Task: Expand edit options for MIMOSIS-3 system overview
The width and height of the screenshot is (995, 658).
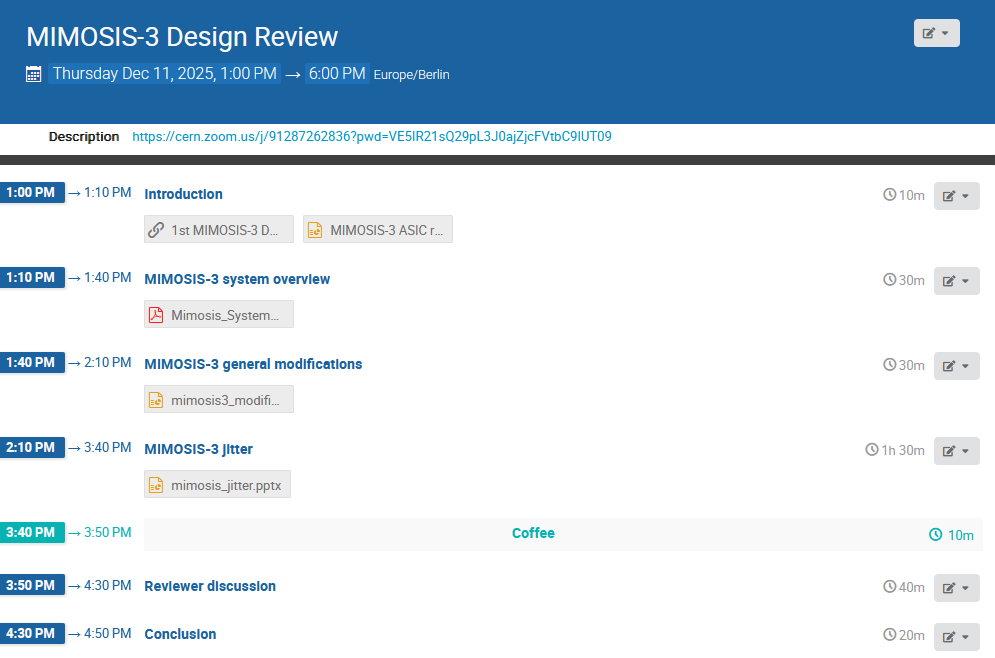Action: [x=956, y=281]
